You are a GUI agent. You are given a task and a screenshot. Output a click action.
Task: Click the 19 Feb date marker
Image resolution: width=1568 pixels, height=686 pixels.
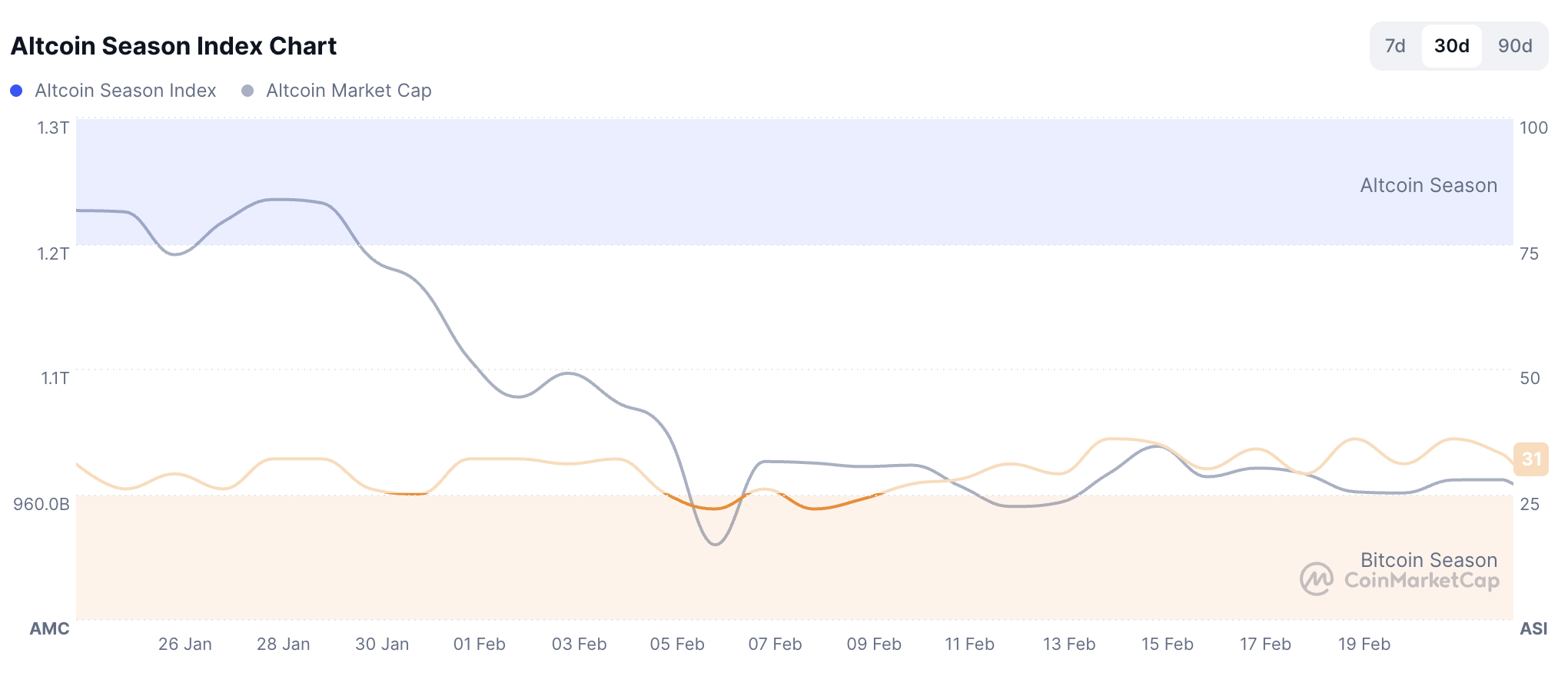click(1364, 645)
